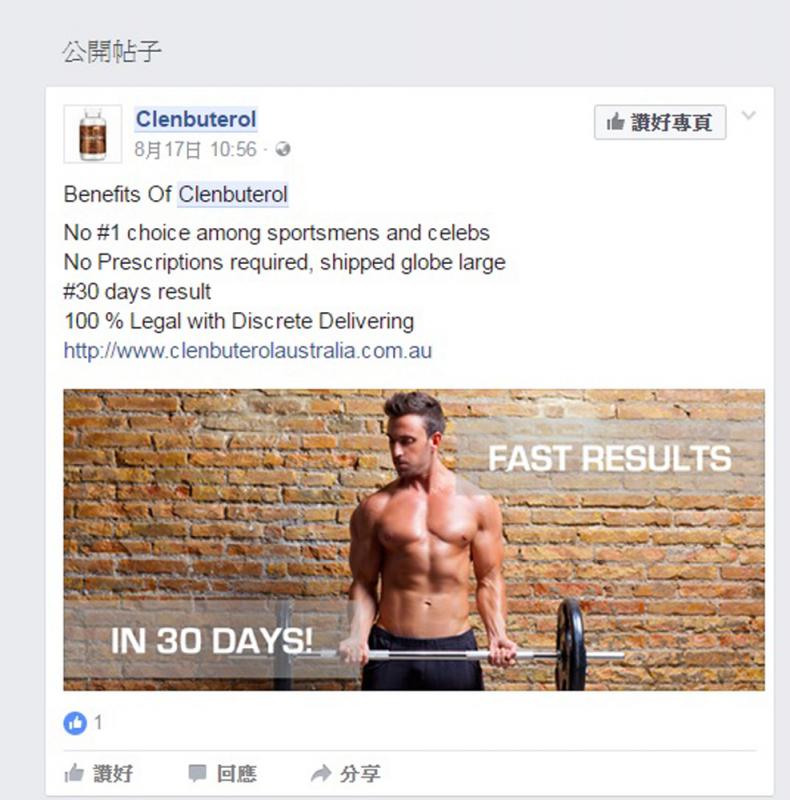Visit the clenbuterolaustralia.com.au link
The width and height of the screenshot is (790, 800).
point(248,351)
